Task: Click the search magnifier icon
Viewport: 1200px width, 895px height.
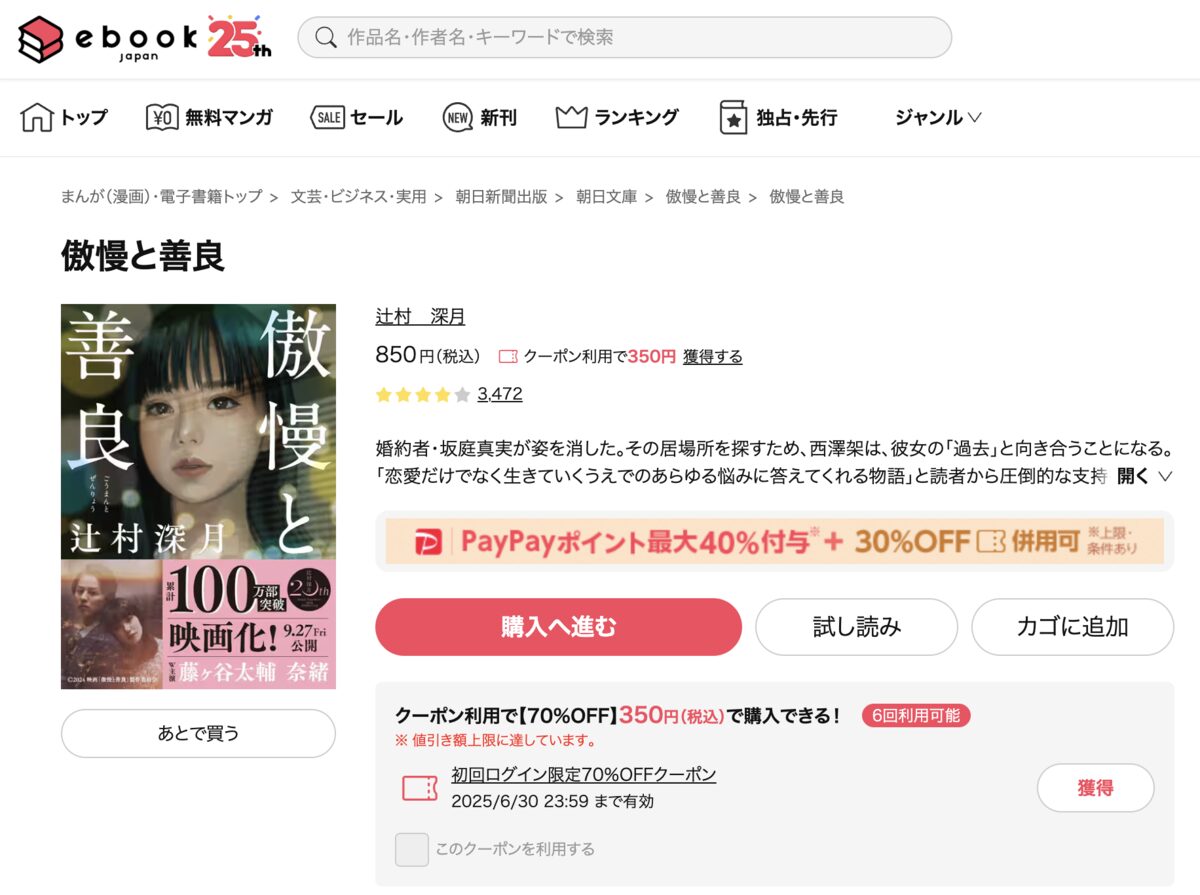Action: tap(325, 38)
